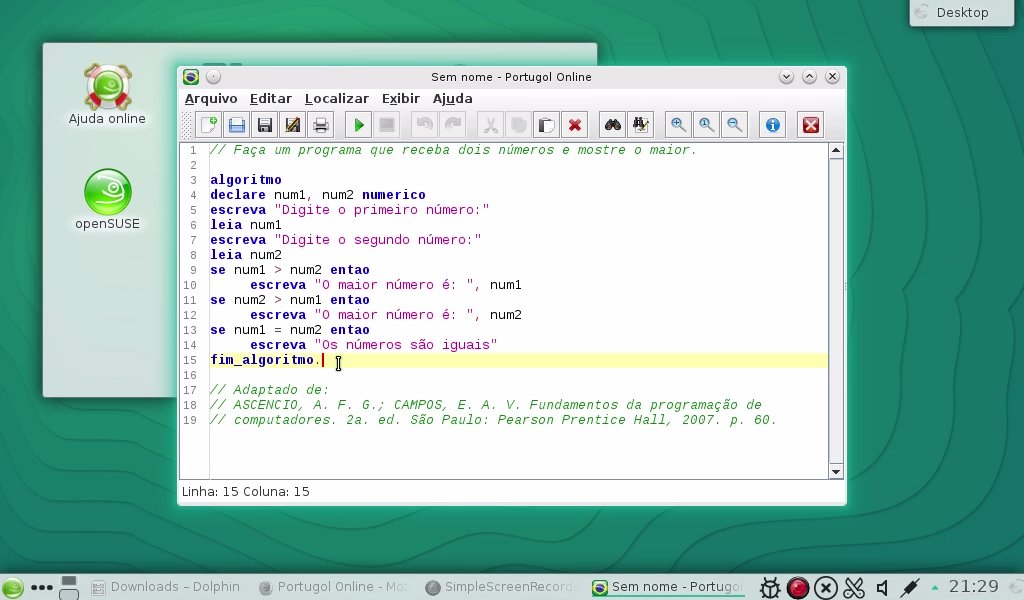The image size is (1024, 600).
Task: Create a new file with the toolbar icon
Action: pos(209,125)
